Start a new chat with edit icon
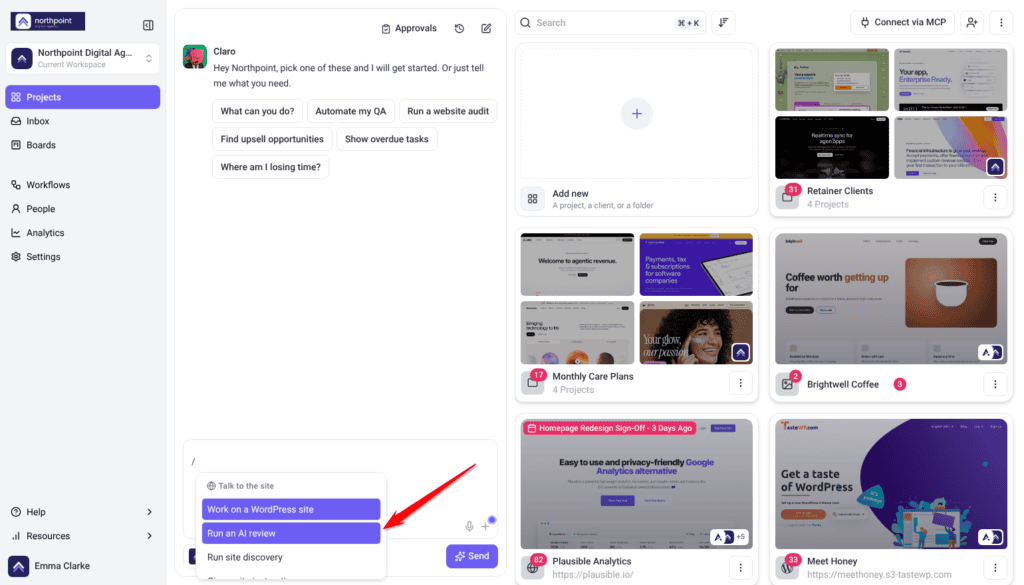The width and height of the screenshot is (1024, 585). (487, 28)
